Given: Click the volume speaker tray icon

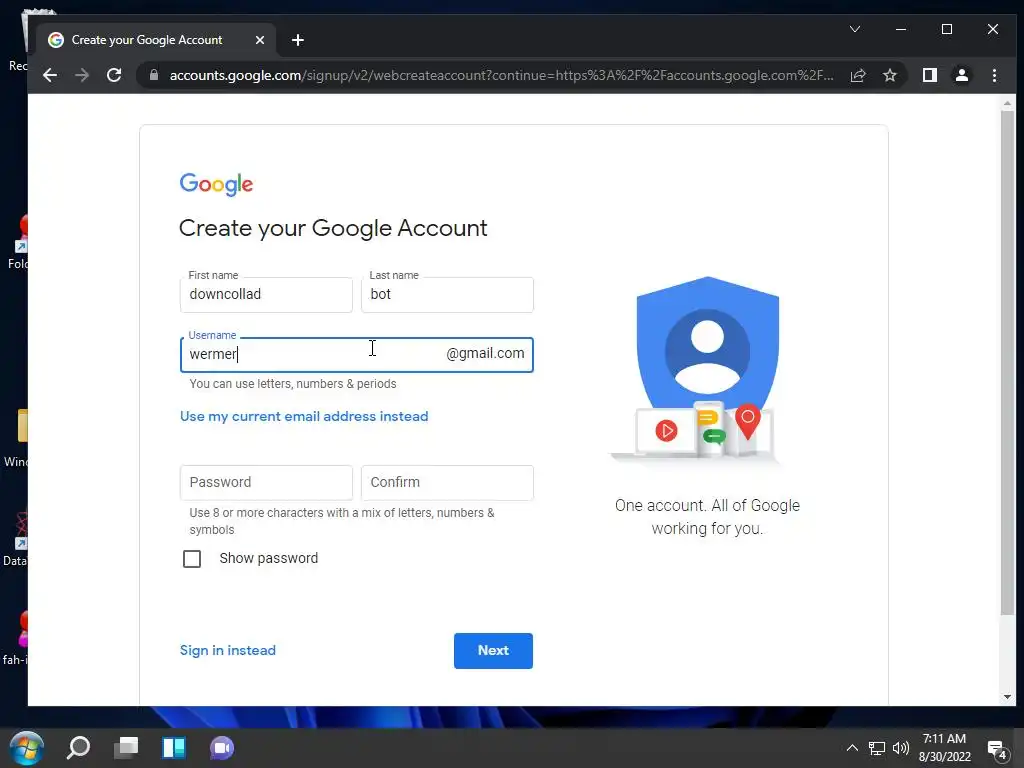Looking at the screenshot, I should (x=901, y=748).
